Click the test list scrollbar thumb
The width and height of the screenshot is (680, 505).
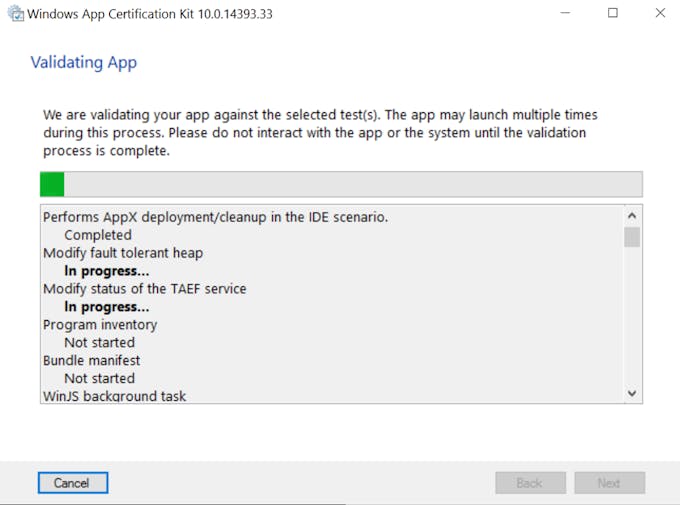coord(632,237)
